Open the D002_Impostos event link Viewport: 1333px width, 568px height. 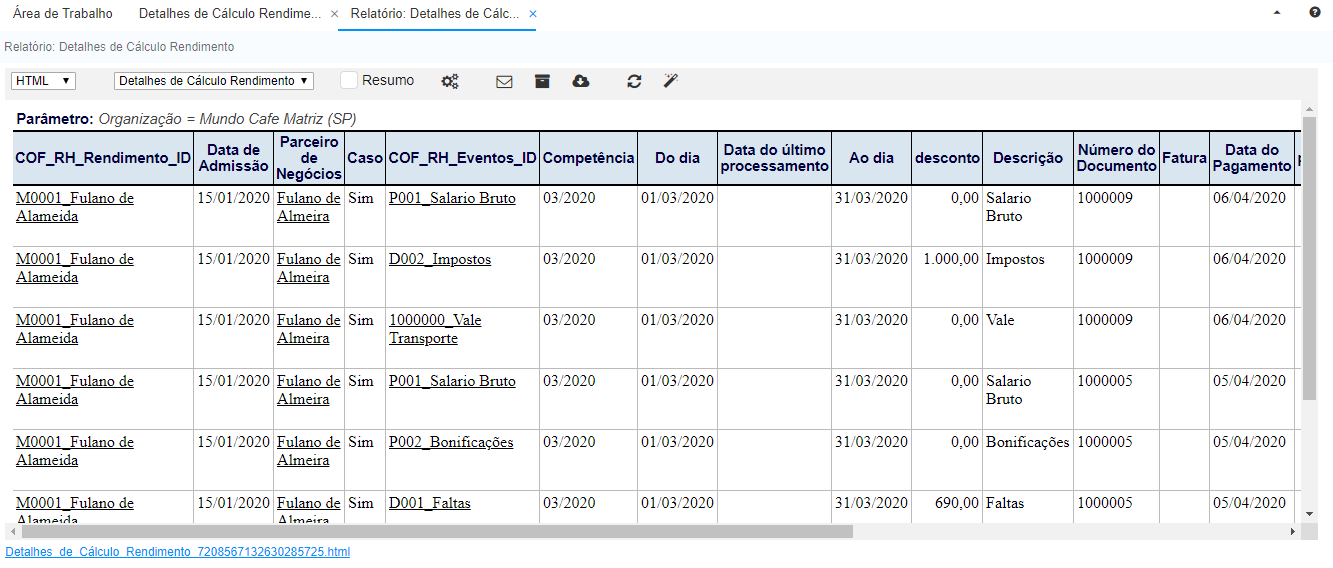point(440,259)
